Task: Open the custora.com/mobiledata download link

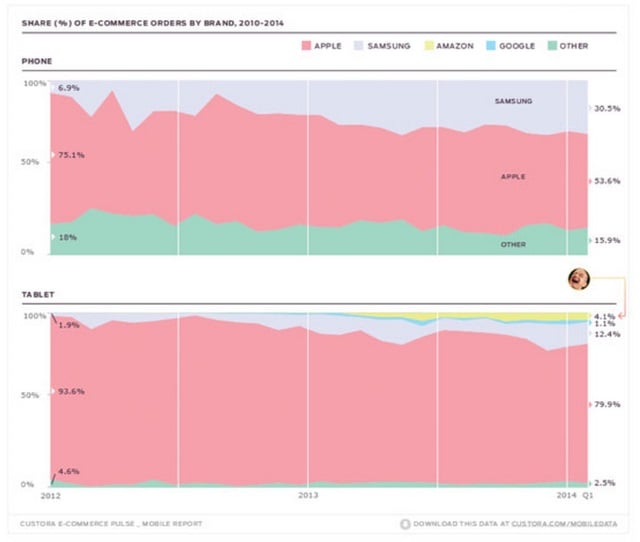Action: tap(515, 524)
